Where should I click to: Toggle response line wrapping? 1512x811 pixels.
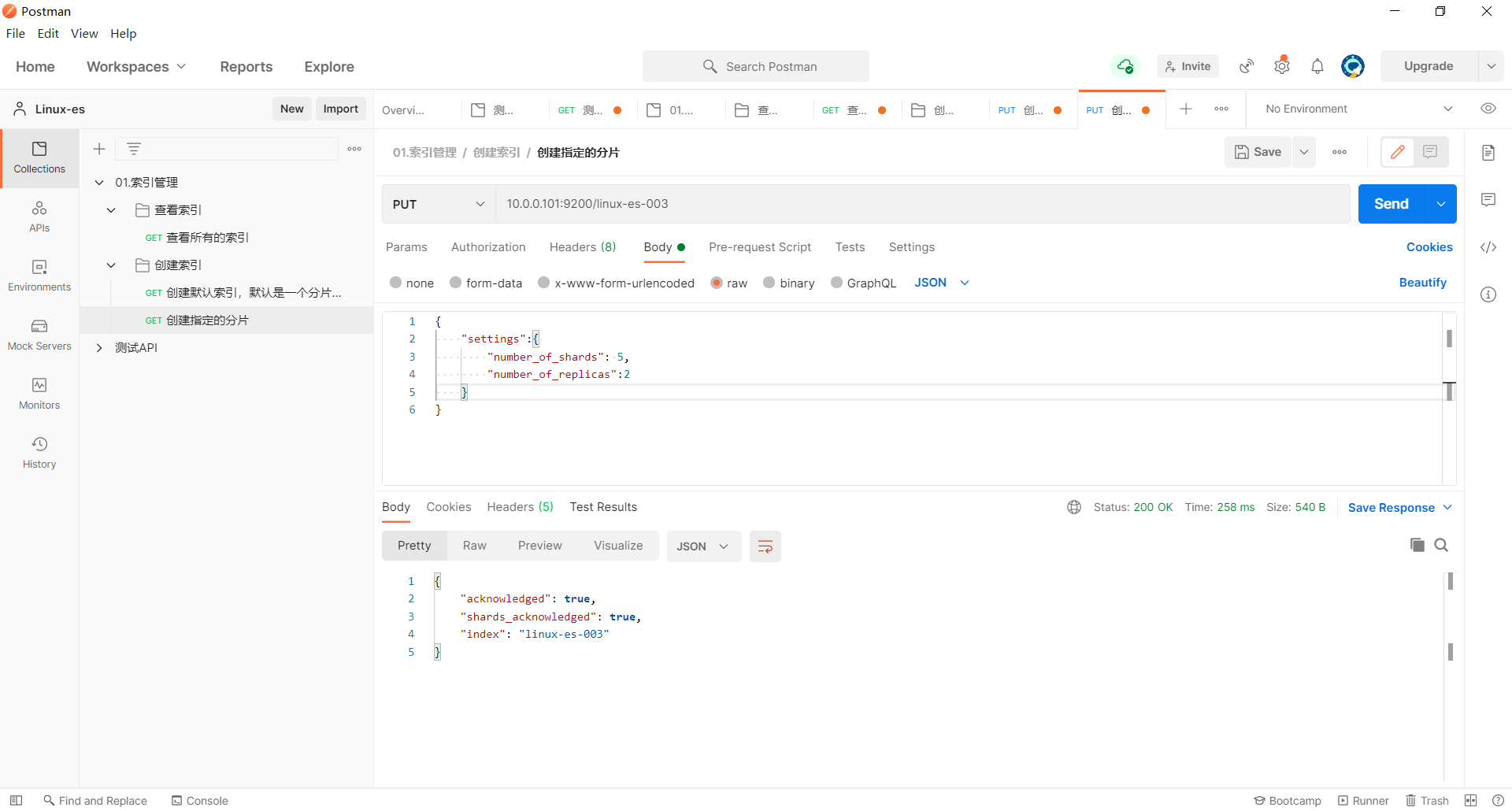765,546
